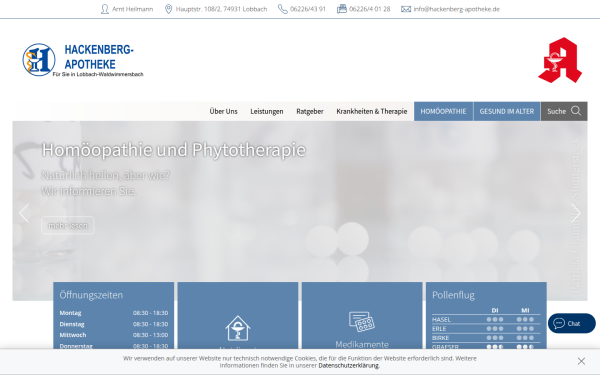This screenshot has width=600, height=375.
Task: Click the envelope email icon
Action: tap(406, 9)
